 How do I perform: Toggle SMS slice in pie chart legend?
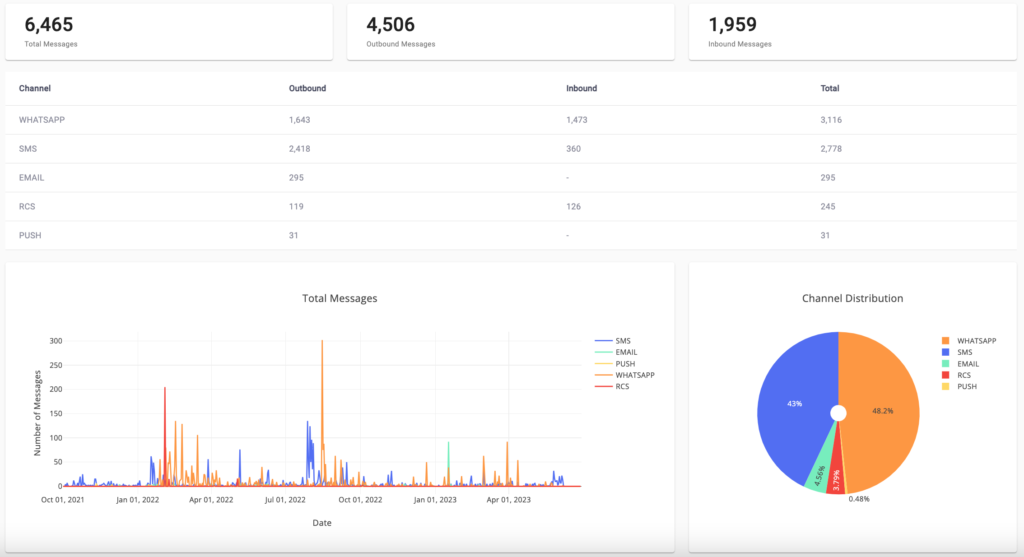(x=957, y=352)
